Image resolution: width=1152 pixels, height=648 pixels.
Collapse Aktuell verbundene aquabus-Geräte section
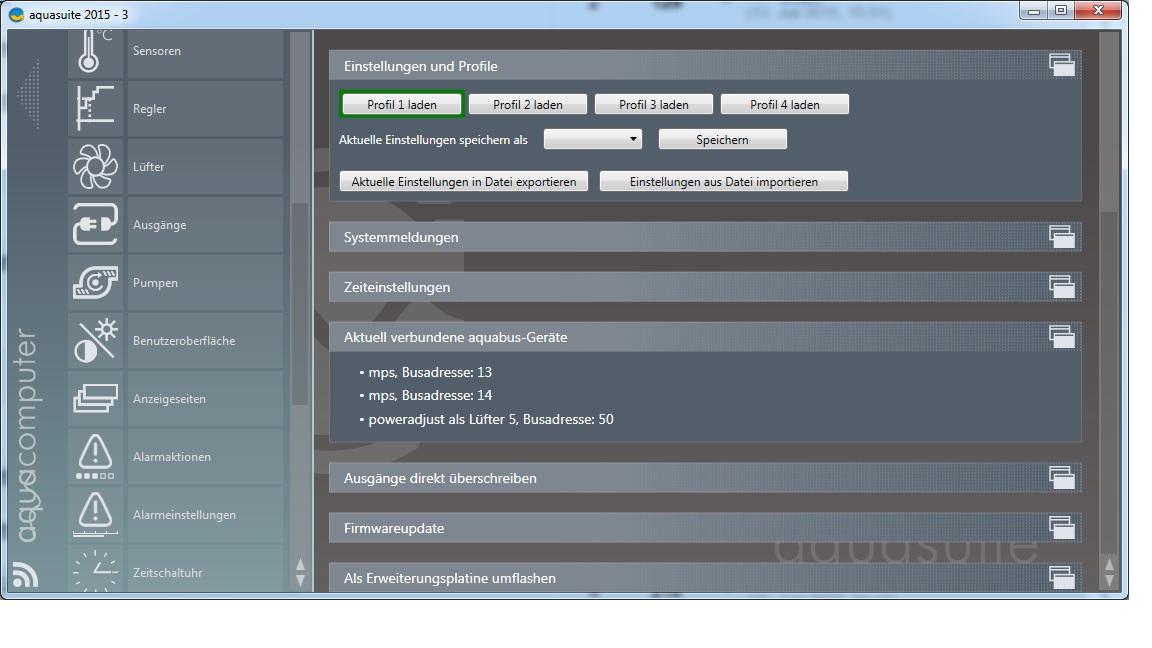point(705,336)
